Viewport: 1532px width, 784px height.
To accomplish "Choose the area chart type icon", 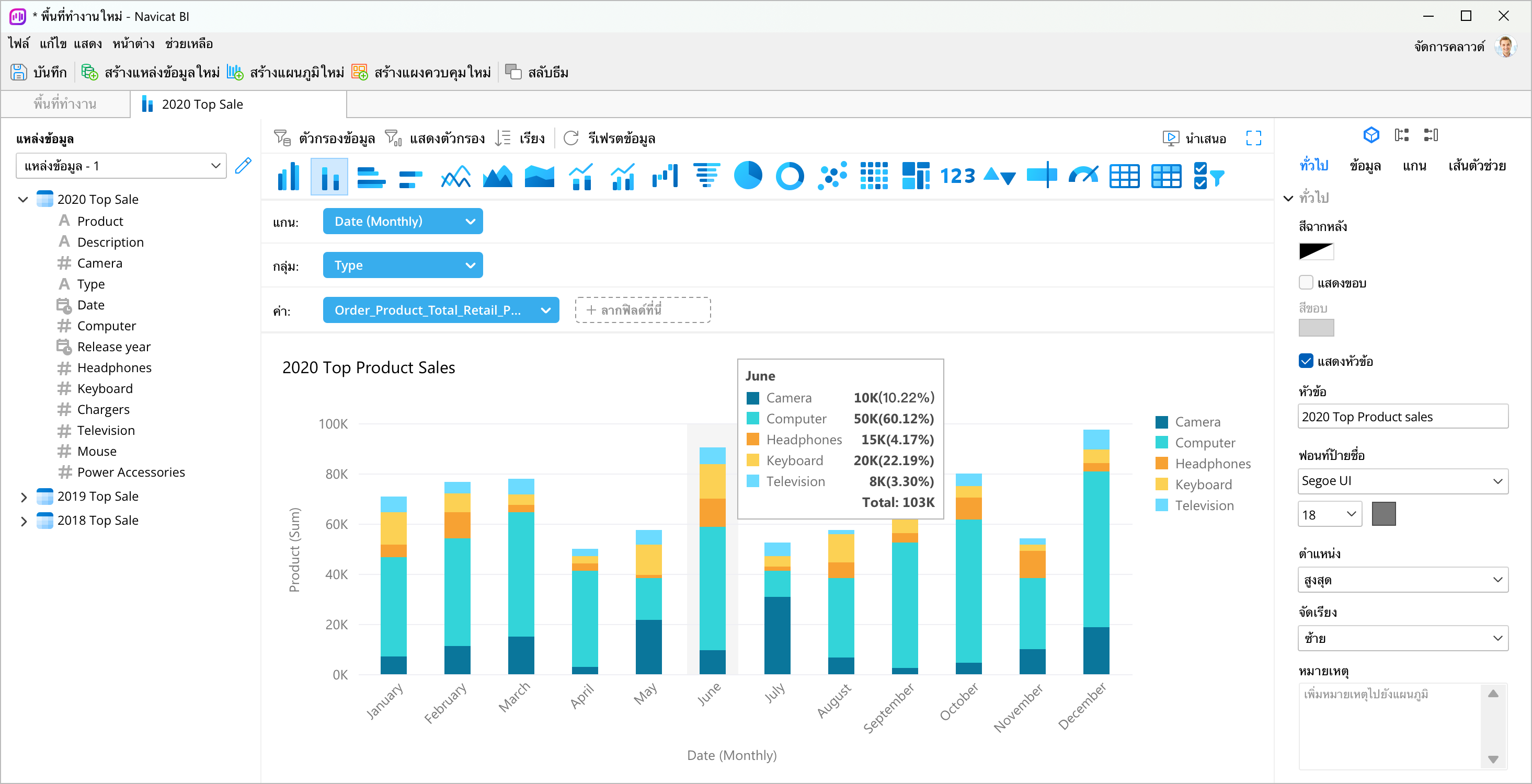I will point(497,176).
